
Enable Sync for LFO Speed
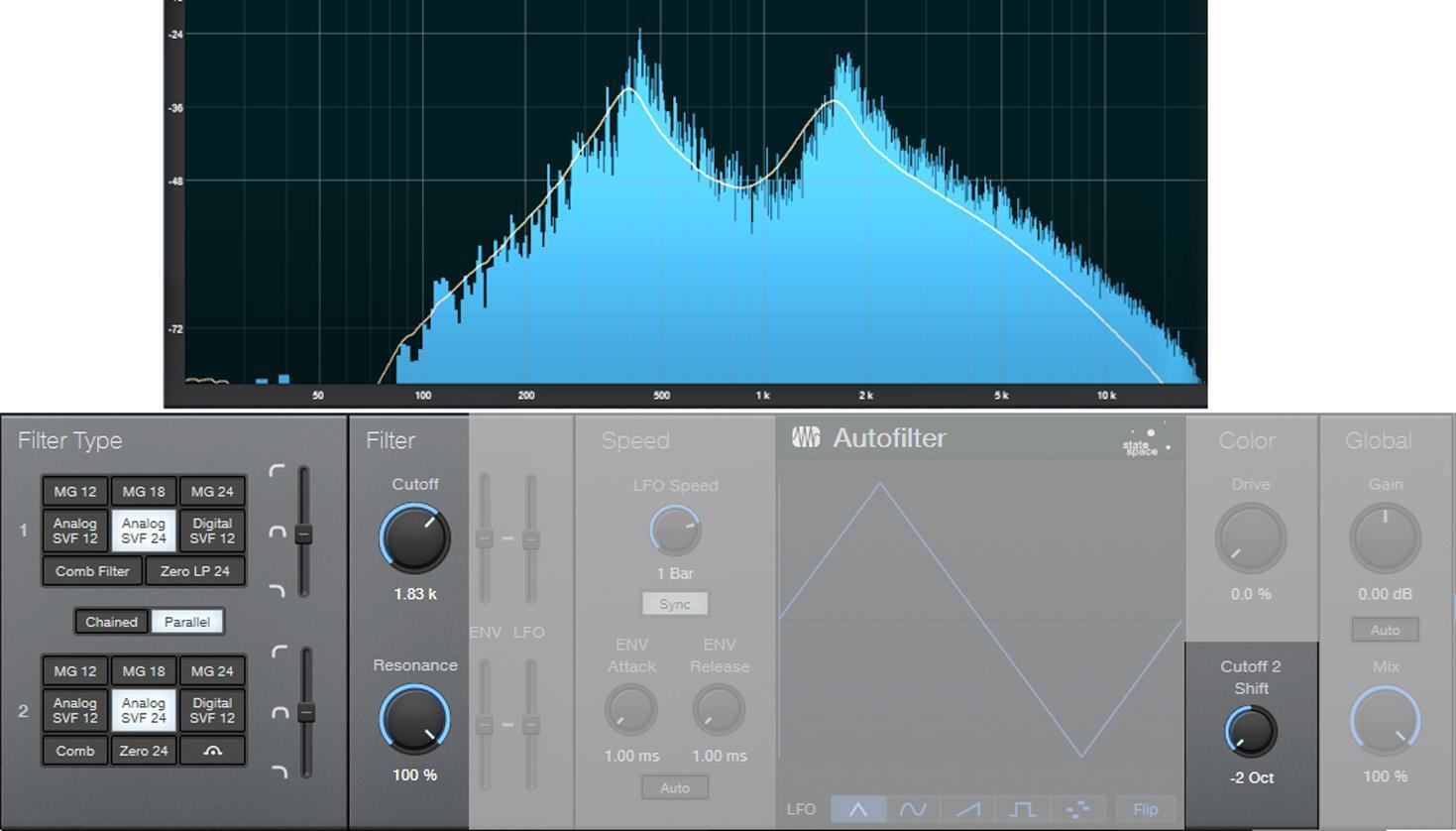(675, 603)
